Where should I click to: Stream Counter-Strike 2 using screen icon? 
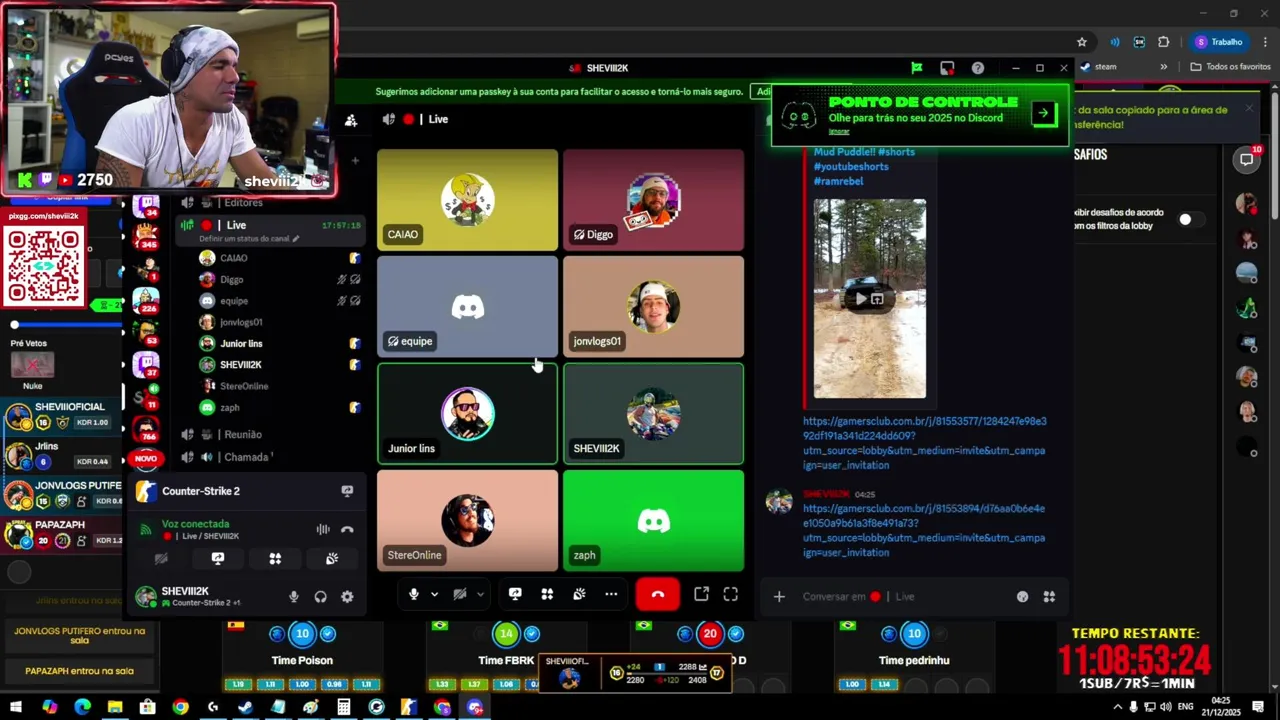pos(347,491)
